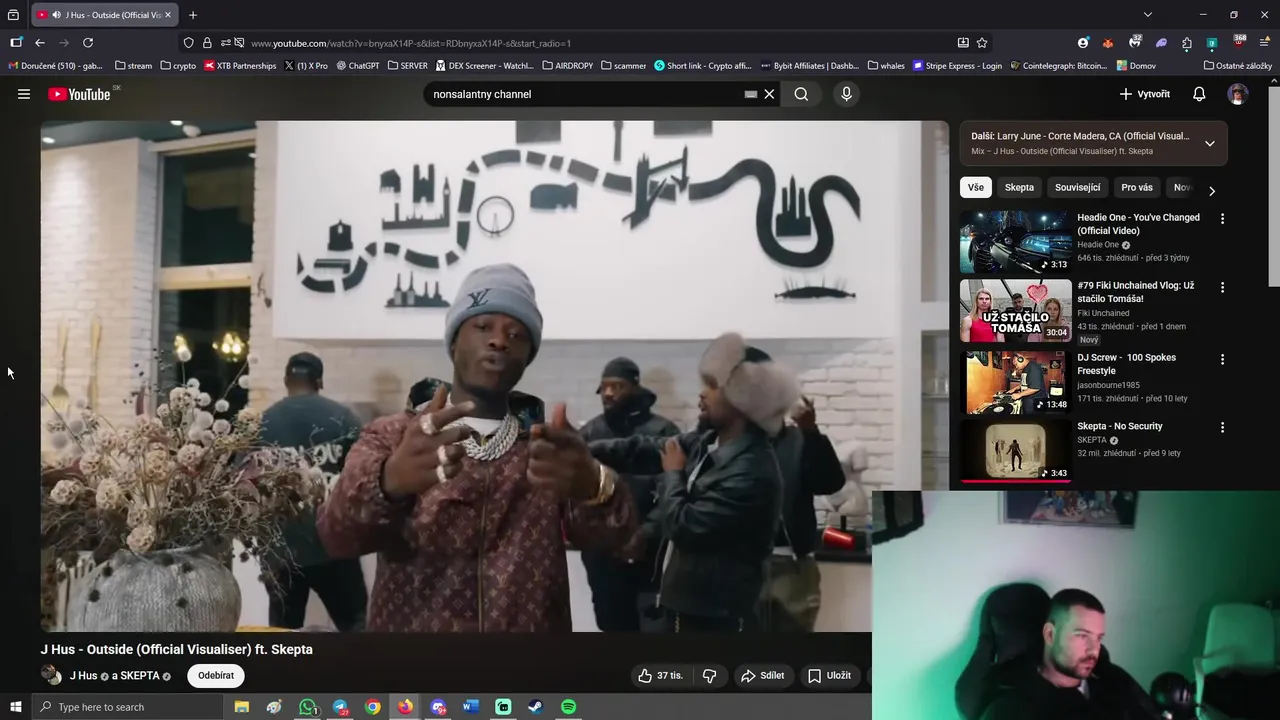Screen dimensions: 1280x720
Task: Open Fiki Unchained vlog thumbnail
Action: point(1015,310)
